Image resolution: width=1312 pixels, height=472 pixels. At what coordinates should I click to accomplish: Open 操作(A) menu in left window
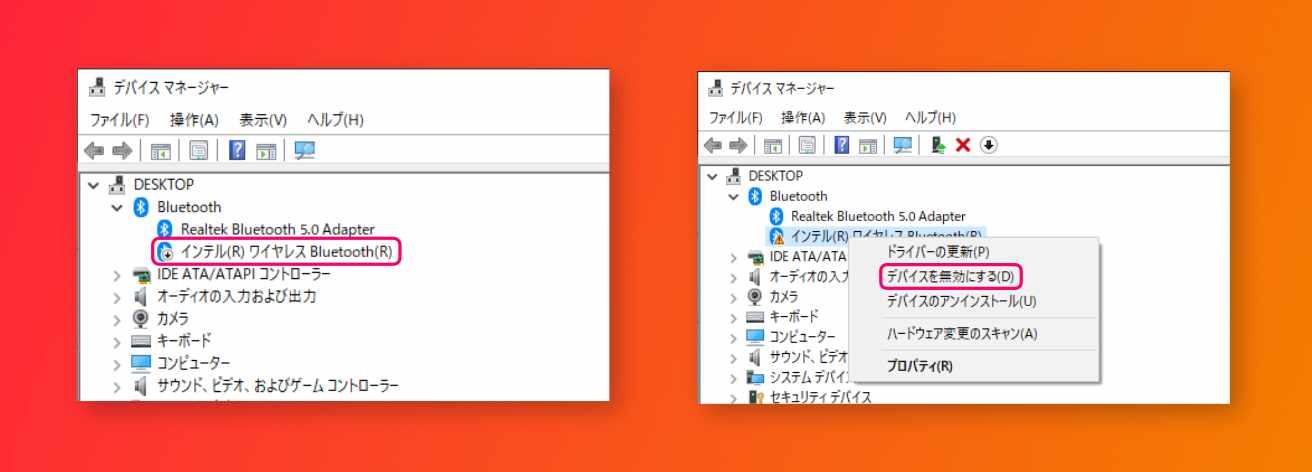(x=193, y=120)
